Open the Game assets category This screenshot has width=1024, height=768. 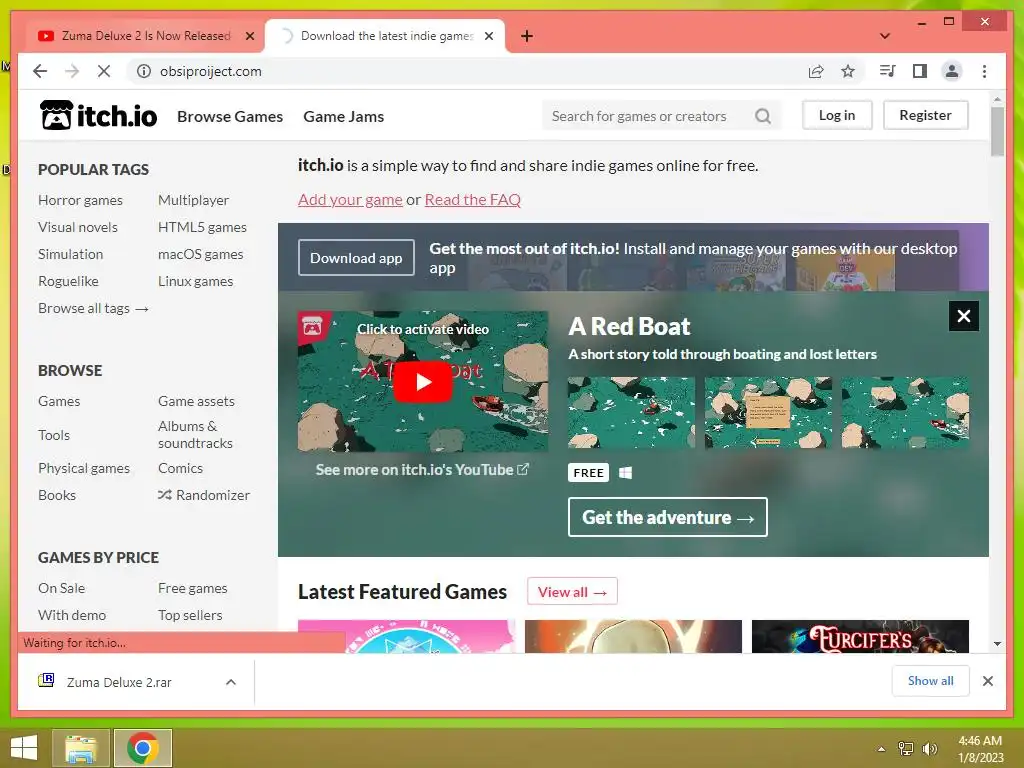pyautogui.click(x=196, y=401)
